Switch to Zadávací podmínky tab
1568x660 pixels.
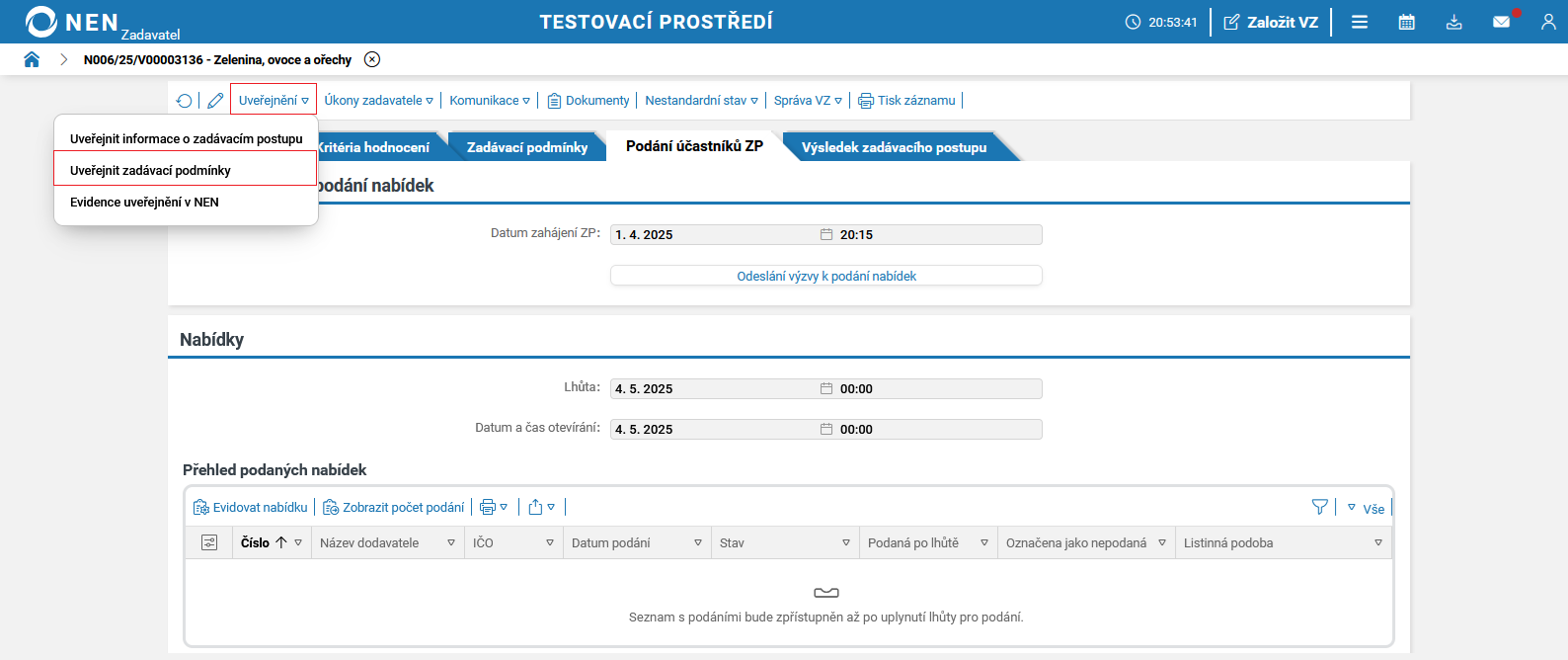tap(527, 147)
